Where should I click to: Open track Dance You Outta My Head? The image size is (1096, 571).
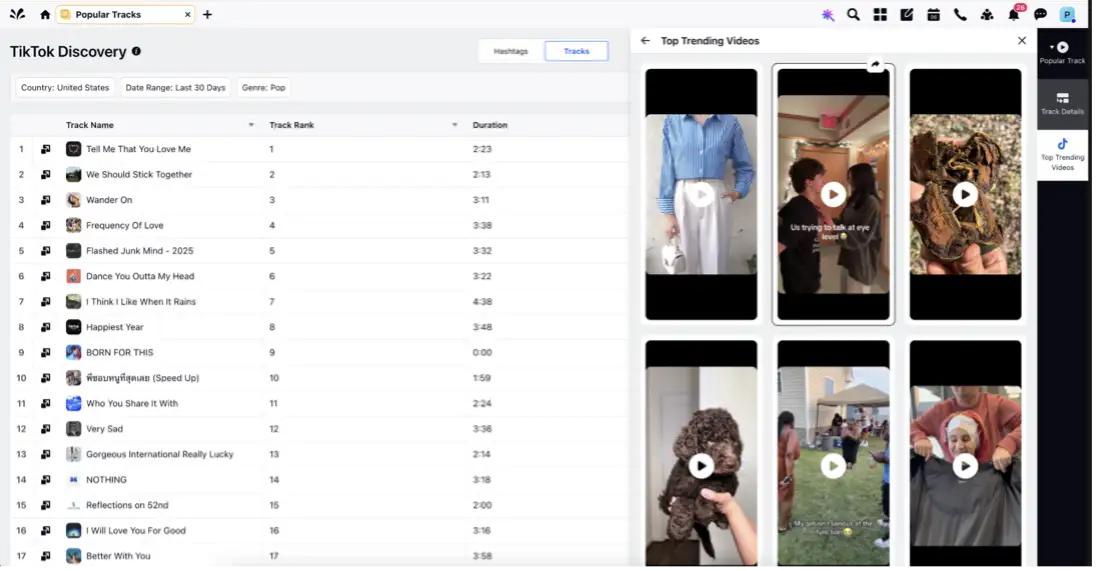point(140,276)
